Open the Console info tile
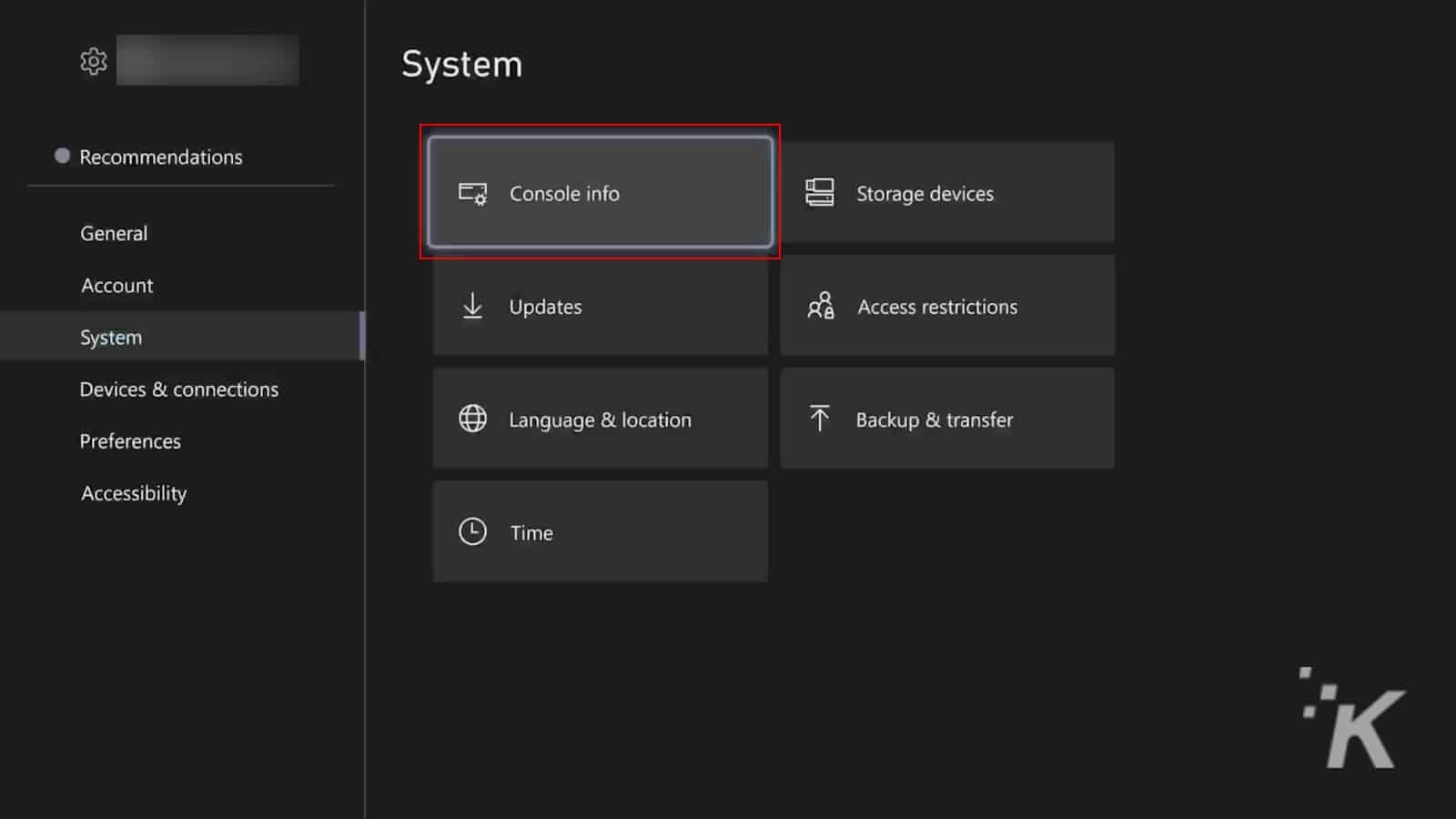Screen dimensions: 1456x819 click(600, 192)
